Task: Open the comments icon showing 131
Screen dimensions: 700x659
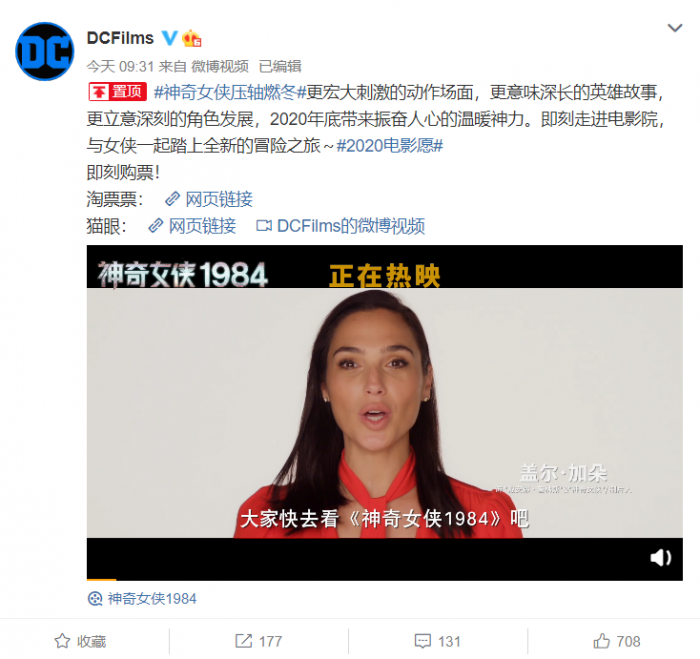Action: tap(438, 641)
